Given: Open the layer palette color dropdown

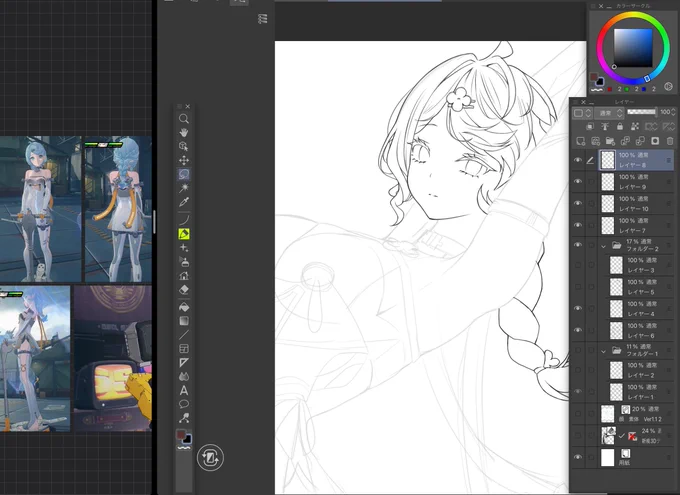Looking at the screenshot, I should [x=582, y=113].
